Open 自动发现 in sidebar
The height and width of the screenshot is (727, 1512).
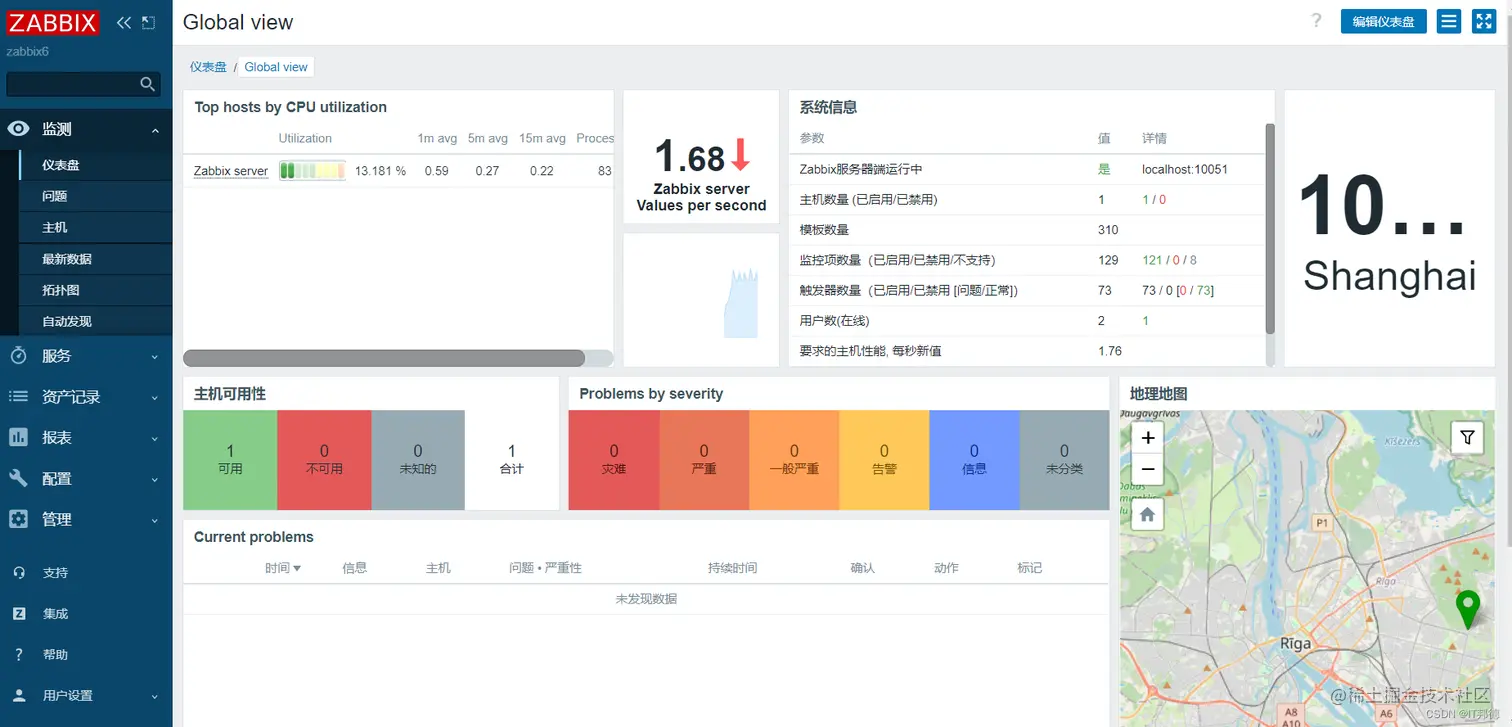(96, 321)
